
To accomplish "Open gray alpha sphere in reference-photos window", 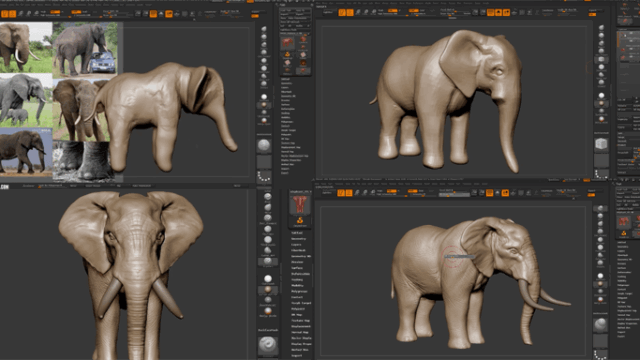I will 264,145.
